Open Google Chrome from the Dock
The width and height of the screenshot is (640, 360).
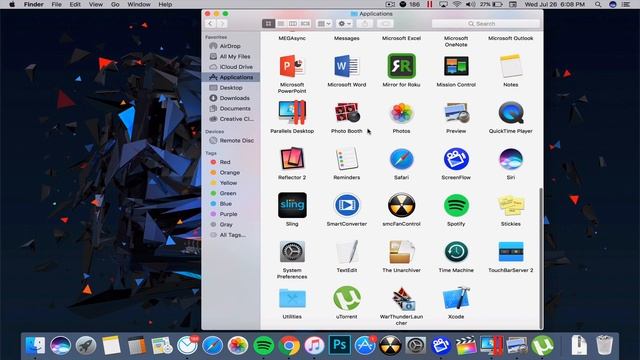click(289, 346)
